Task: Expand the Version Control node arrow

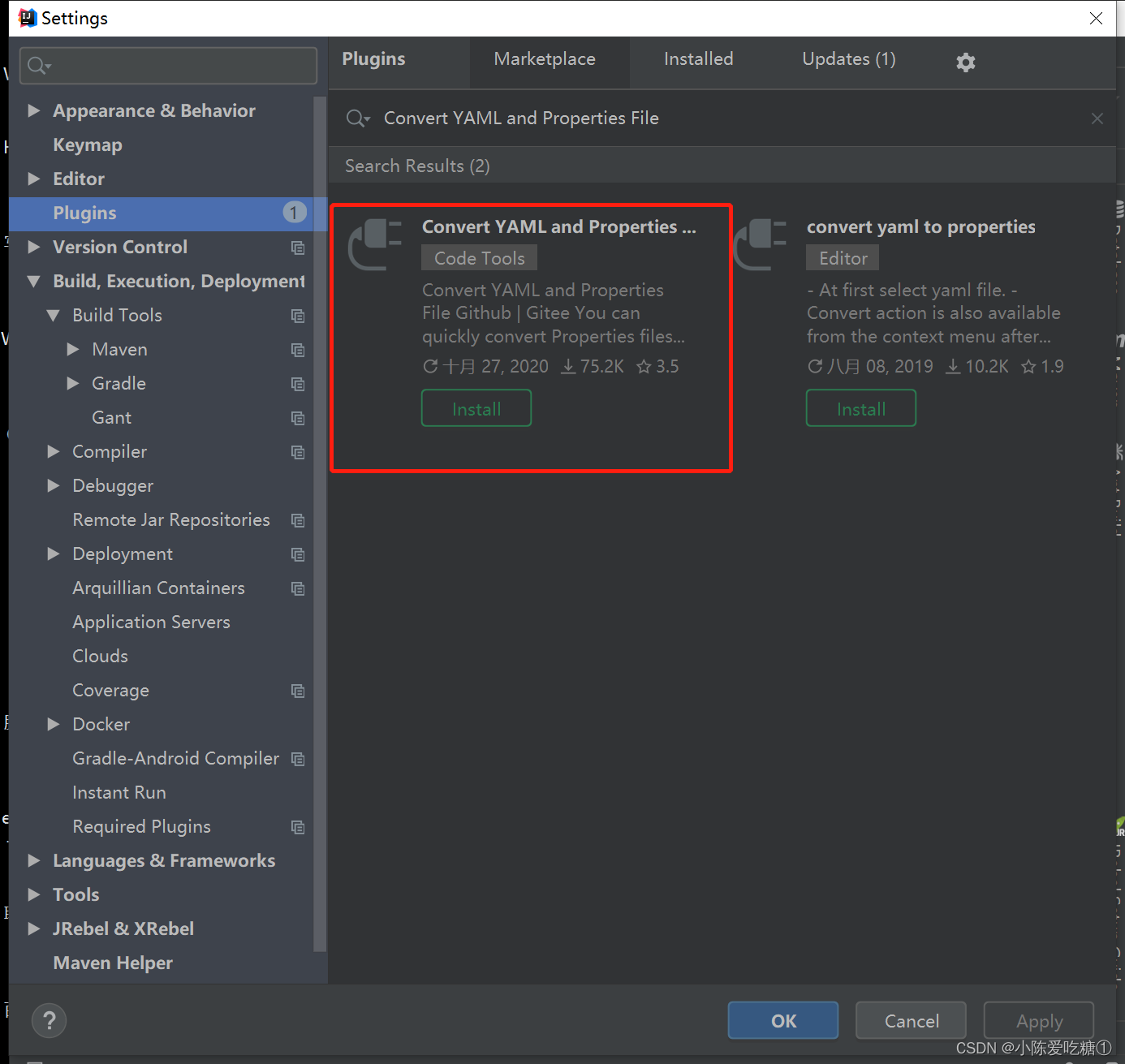Action: coord(33,247)
